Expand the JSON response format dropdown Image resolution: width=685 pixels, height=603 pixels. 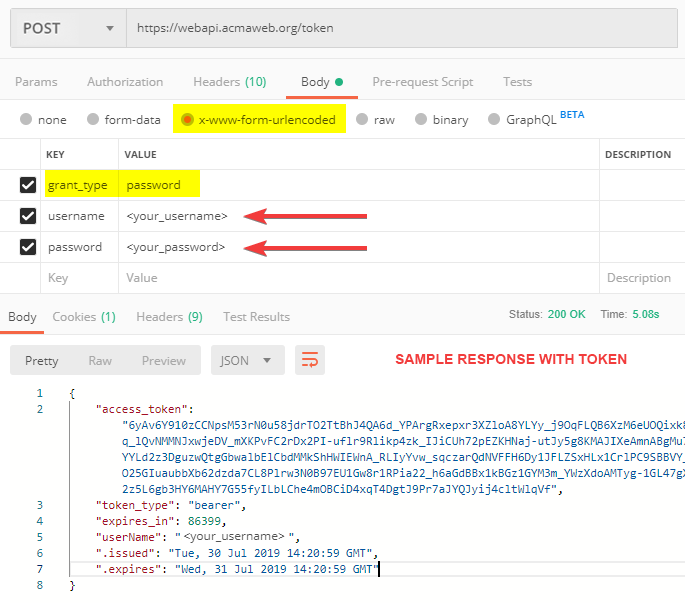(x=247, y=360)
